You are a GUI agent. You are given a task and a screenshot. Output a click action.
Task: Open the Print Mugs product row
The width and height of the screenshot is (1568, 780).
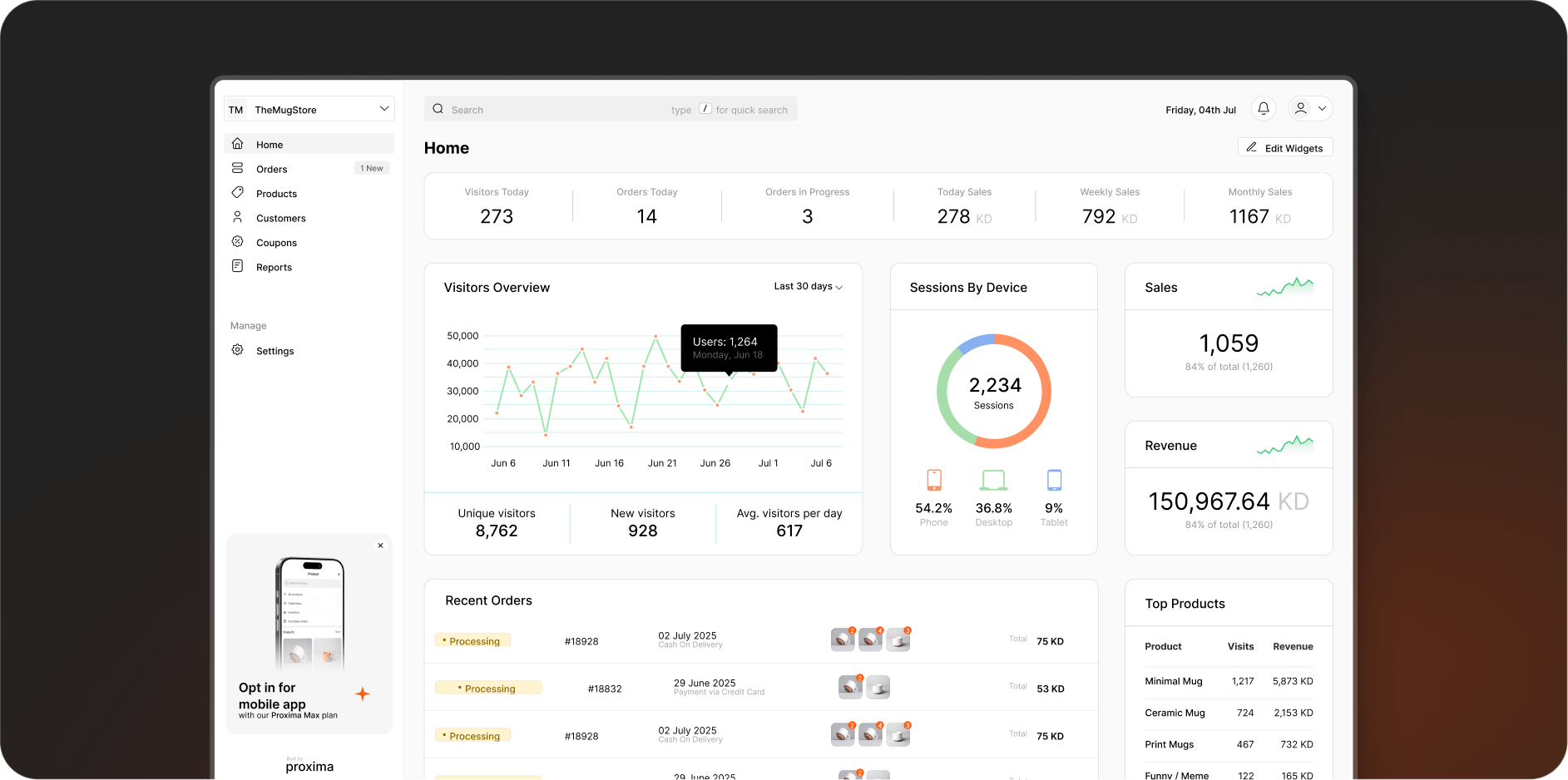tap(1229, 744)
